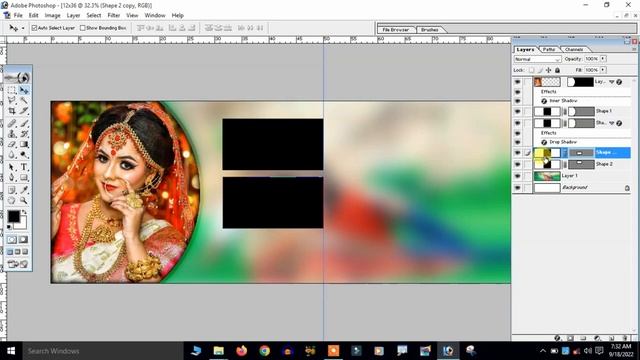Select the Type tool
Viewport: 640px width, 360px height.
point(24,167)
